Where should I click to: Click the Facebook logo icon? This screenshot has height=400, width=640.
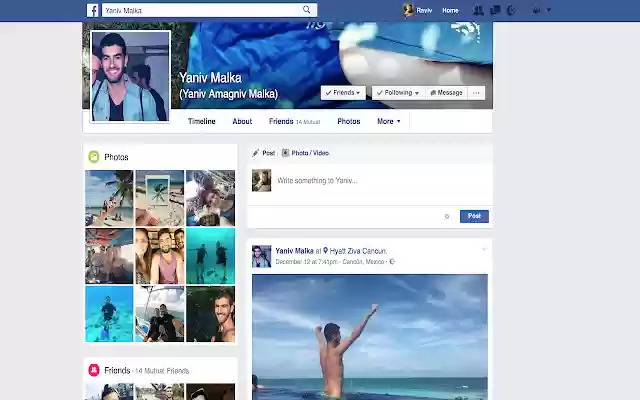pyautogui.click(x=93, y=11)
